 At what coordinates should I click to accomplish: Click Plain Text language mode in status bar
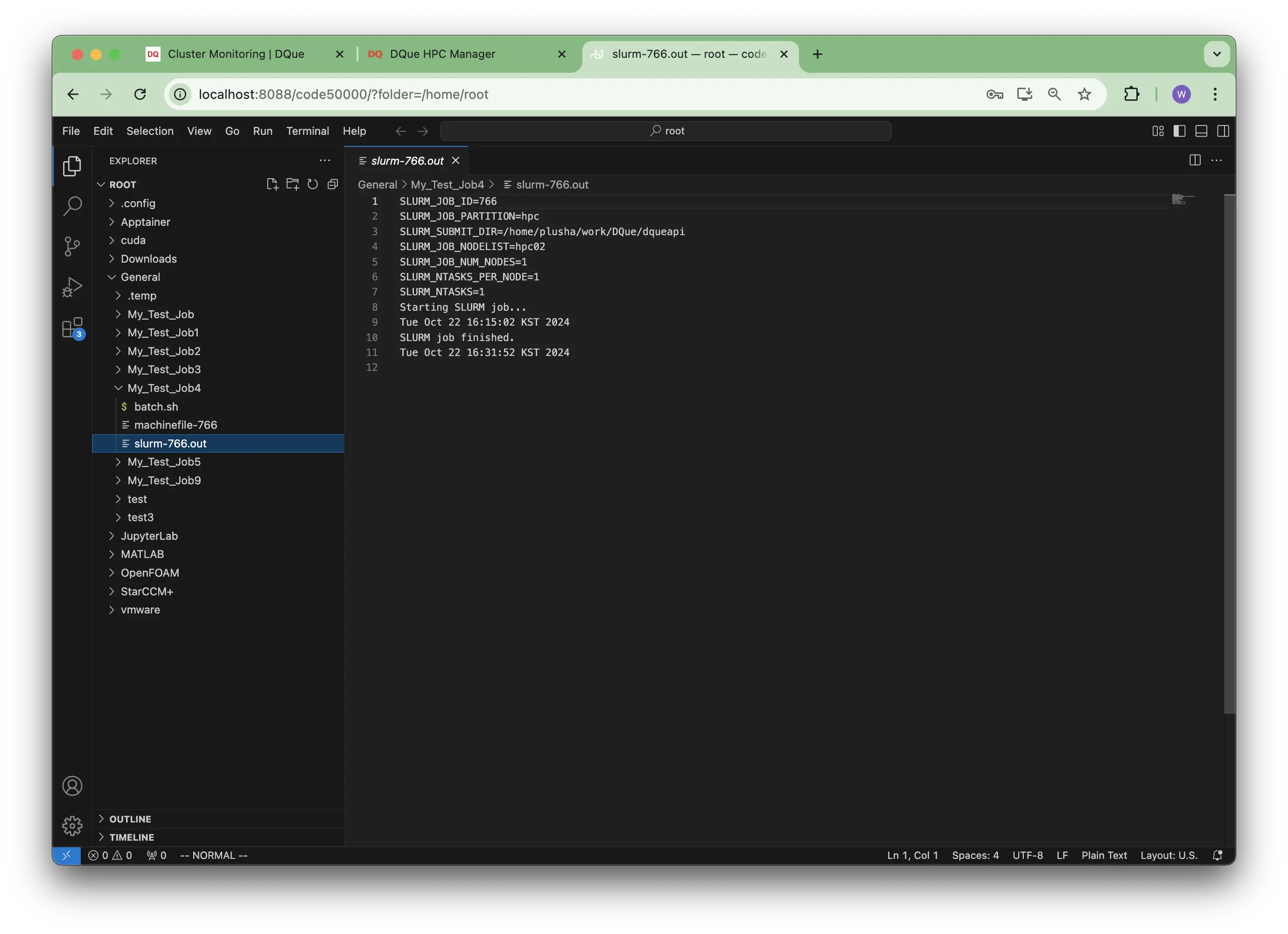click(1103, 855)
